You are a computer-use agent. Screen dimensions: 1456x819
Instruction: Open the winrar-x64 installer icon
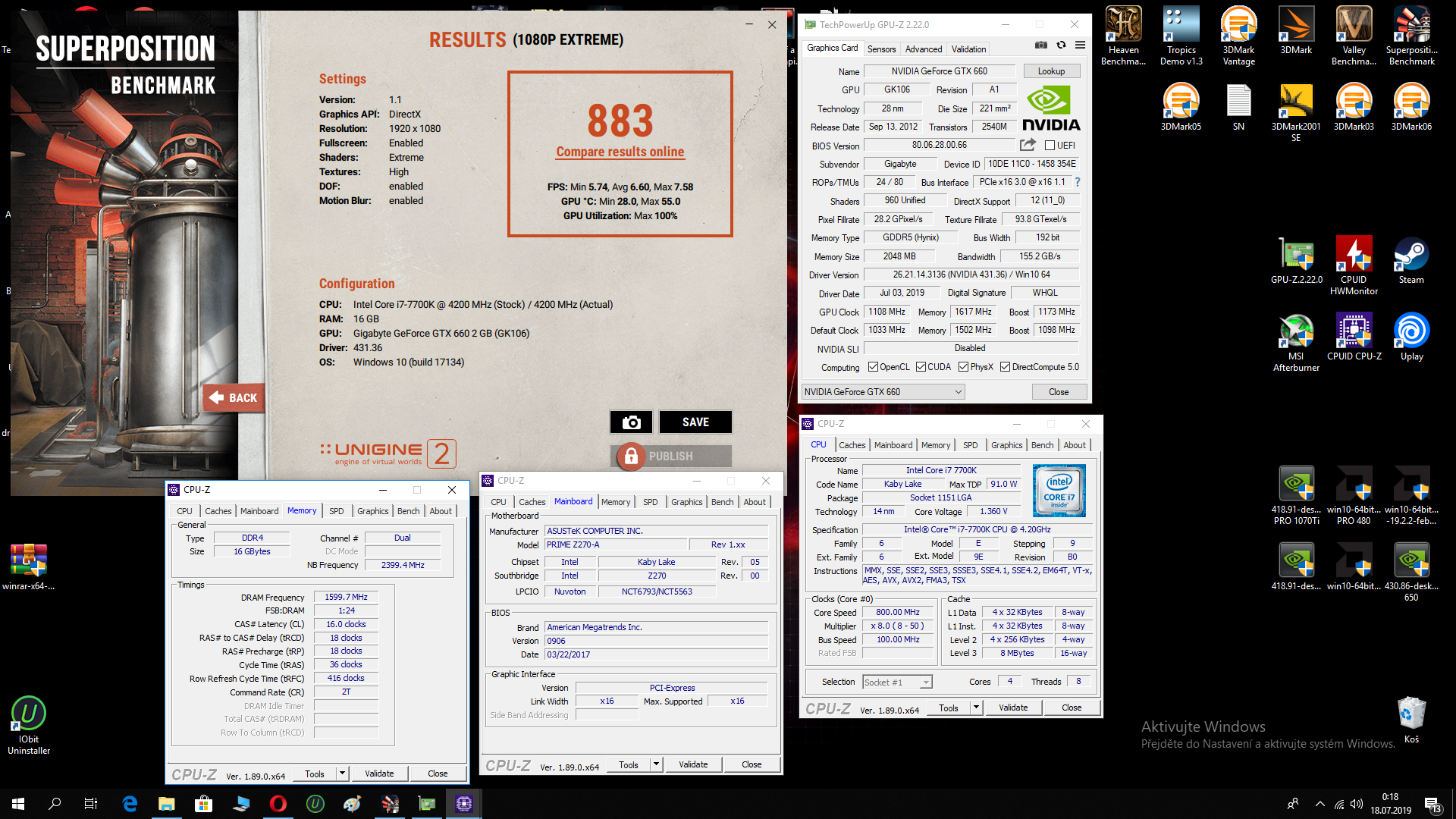(x=29, y=566)
